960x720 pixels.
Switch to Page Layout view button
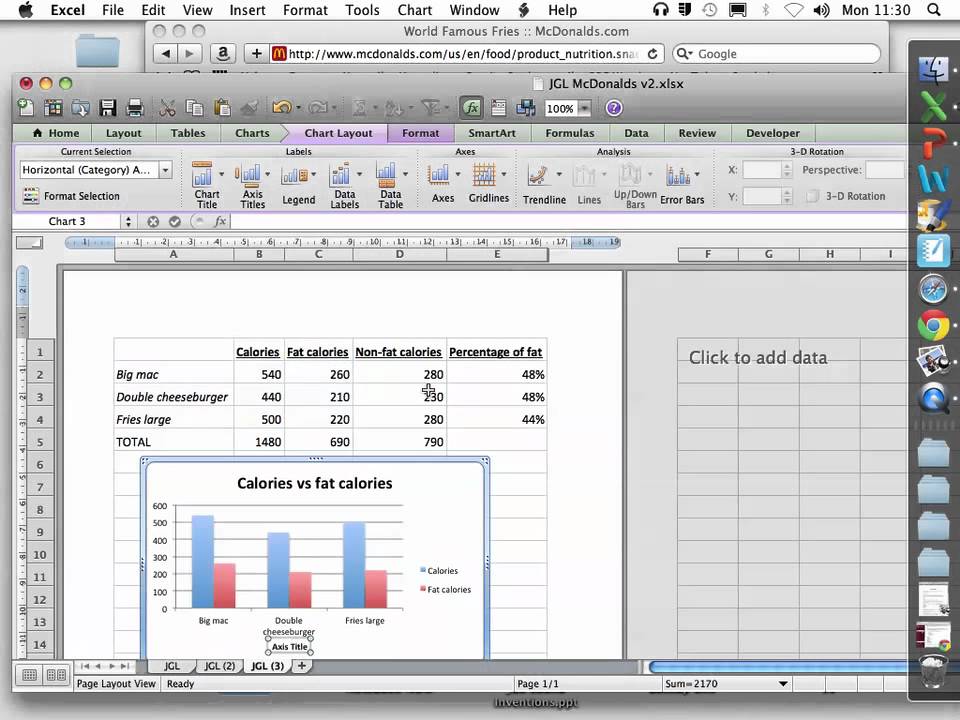(56, 675)
